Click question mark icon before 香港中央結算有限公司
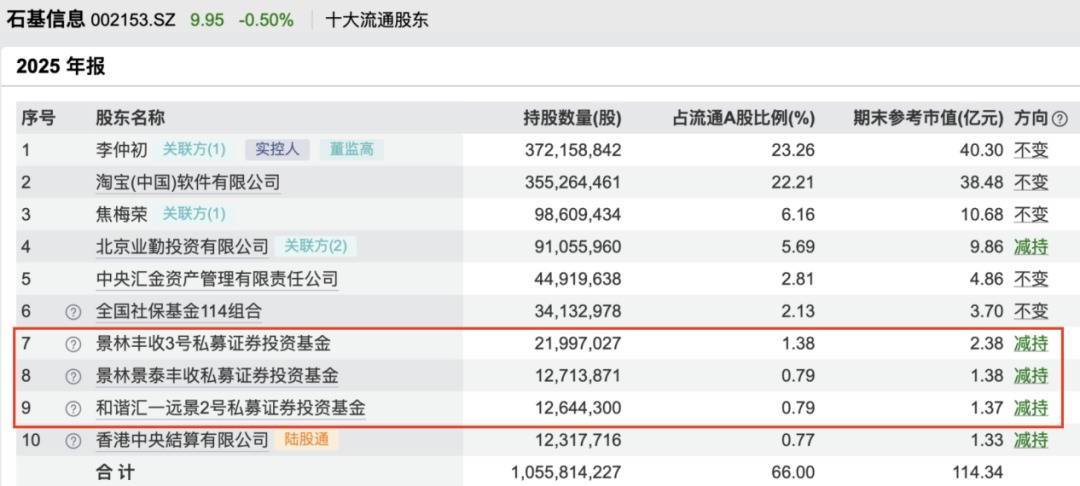Viewport: 1080px width, 486px height. [72, 440]
